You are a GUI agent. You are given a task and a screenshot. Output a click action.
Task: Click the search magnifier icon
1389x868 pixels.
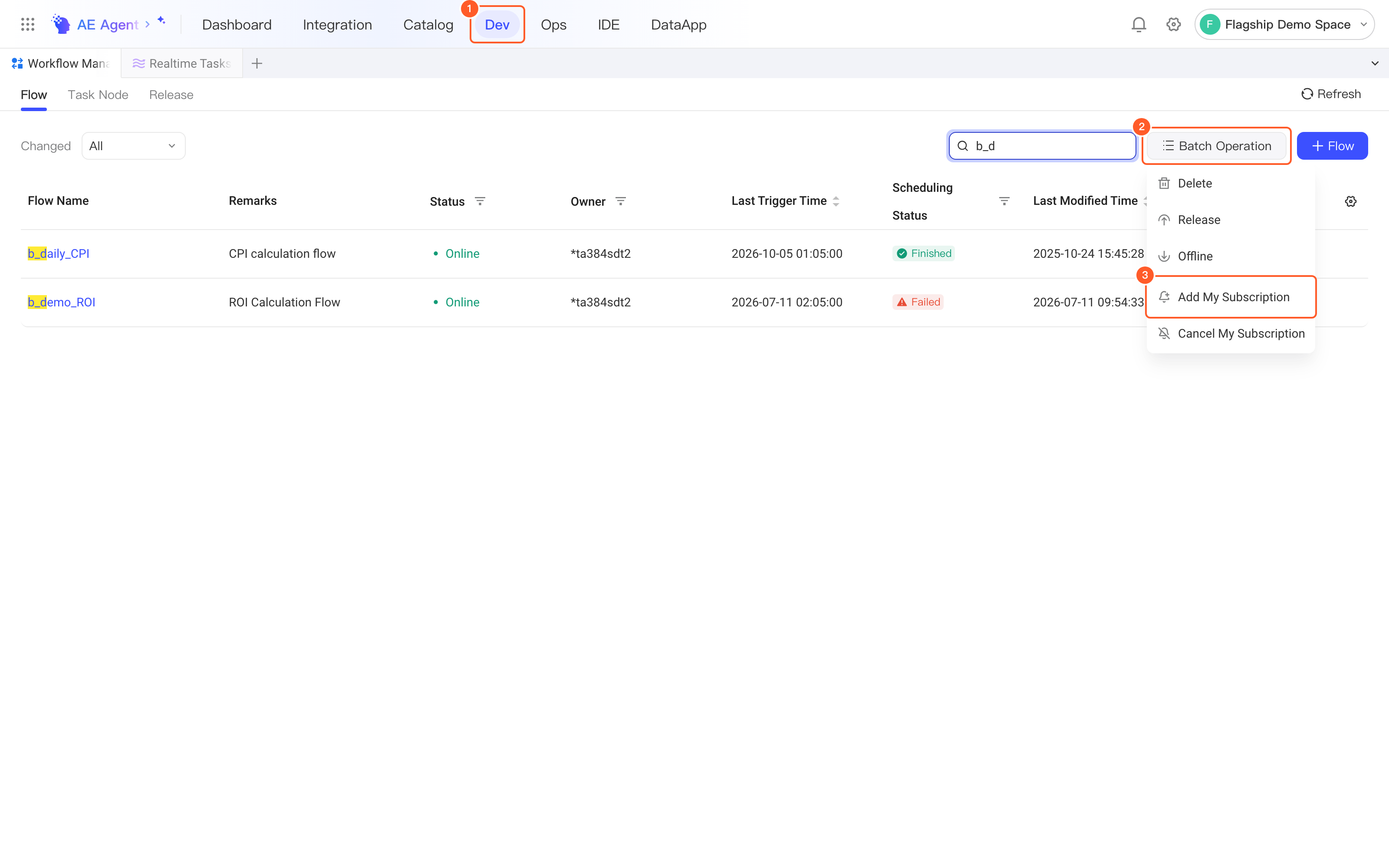click(963, 146)
